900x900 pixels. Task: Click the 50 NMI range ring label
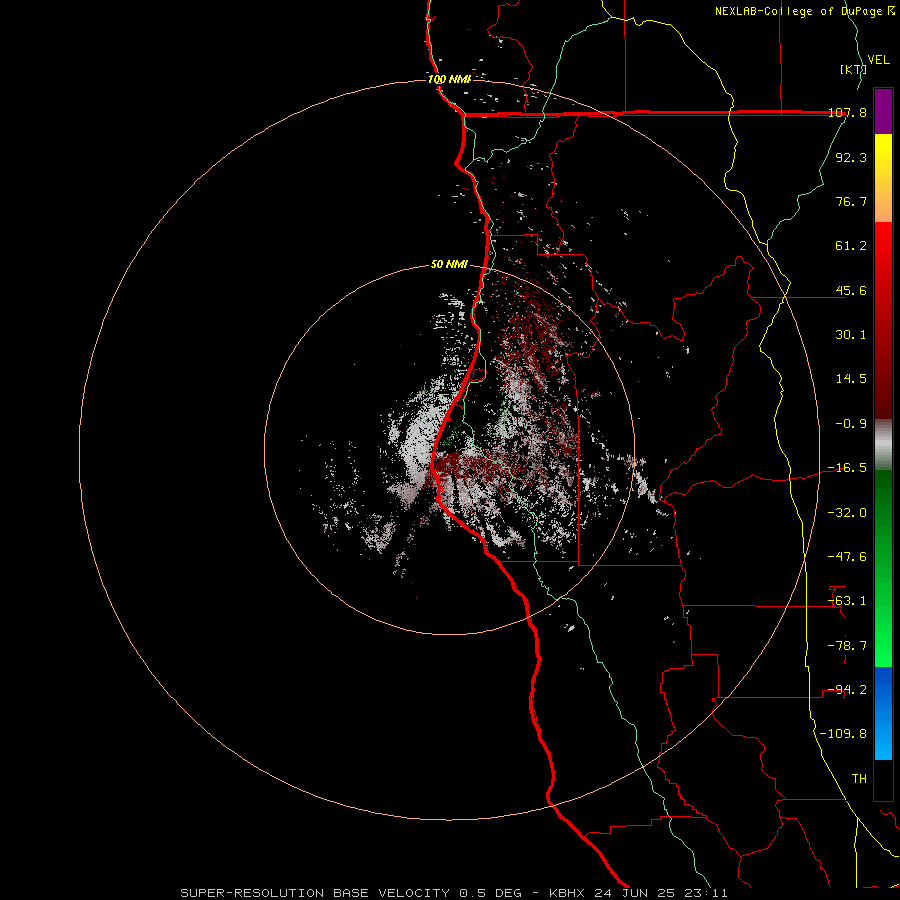tap(449, 265)
